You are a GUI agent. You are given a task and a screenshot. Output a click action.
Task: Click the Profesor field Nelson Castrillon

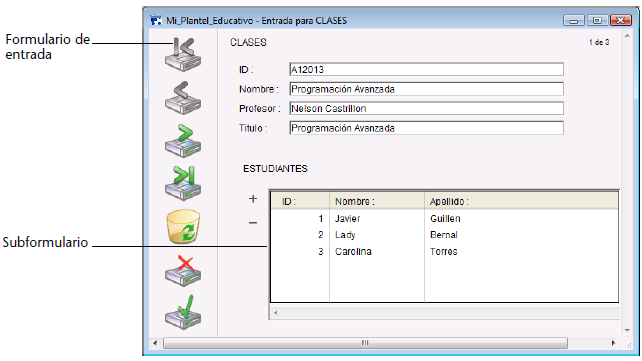[426, 108]
